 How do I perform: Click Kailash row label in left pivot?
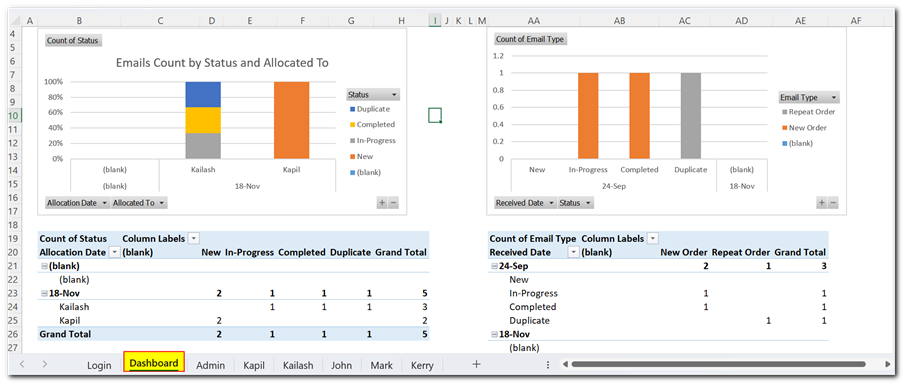pos(74,307)
